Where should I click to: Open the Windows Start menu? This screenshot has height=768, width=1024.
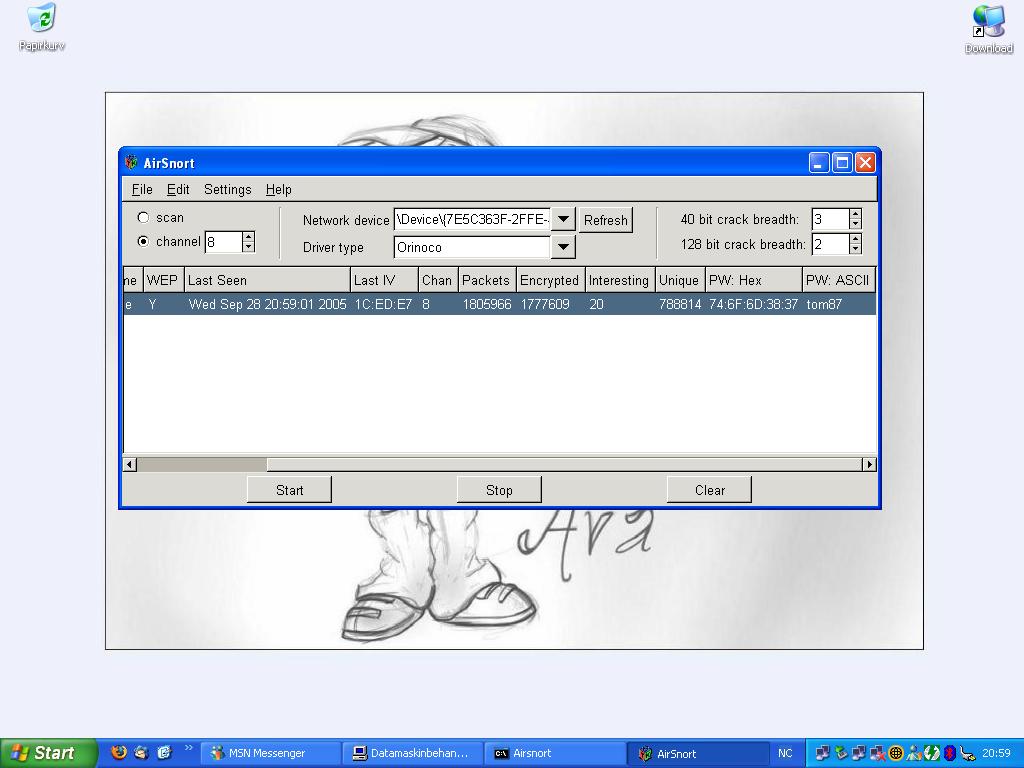point(48,753)
